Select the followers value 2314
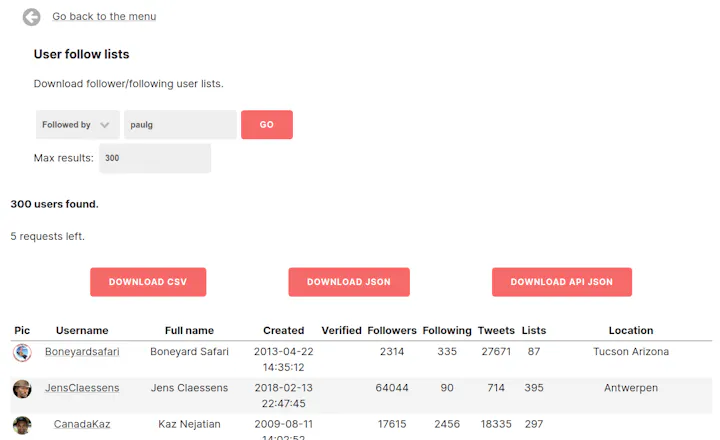Image resolution: width=720 pixels, height=440 pixels. (x=392, y=352)
